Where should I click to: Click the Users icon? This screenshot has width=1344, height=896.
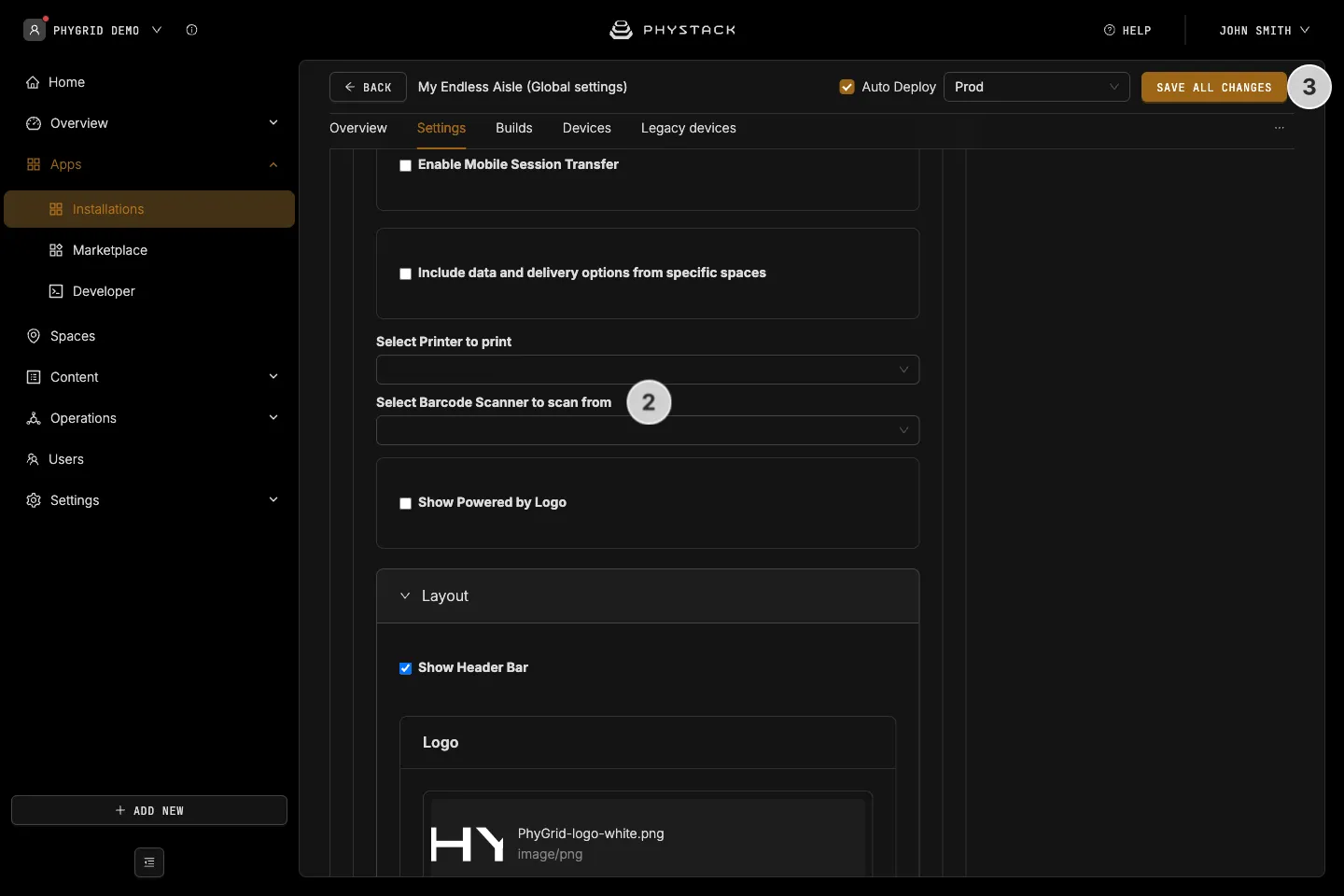pos(33,459)
